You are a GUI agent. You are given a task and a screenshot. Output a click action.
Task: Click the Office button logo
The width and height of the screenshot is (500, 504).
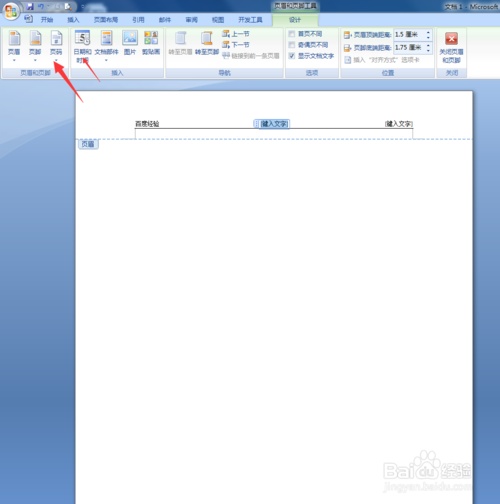click(11, 12)
